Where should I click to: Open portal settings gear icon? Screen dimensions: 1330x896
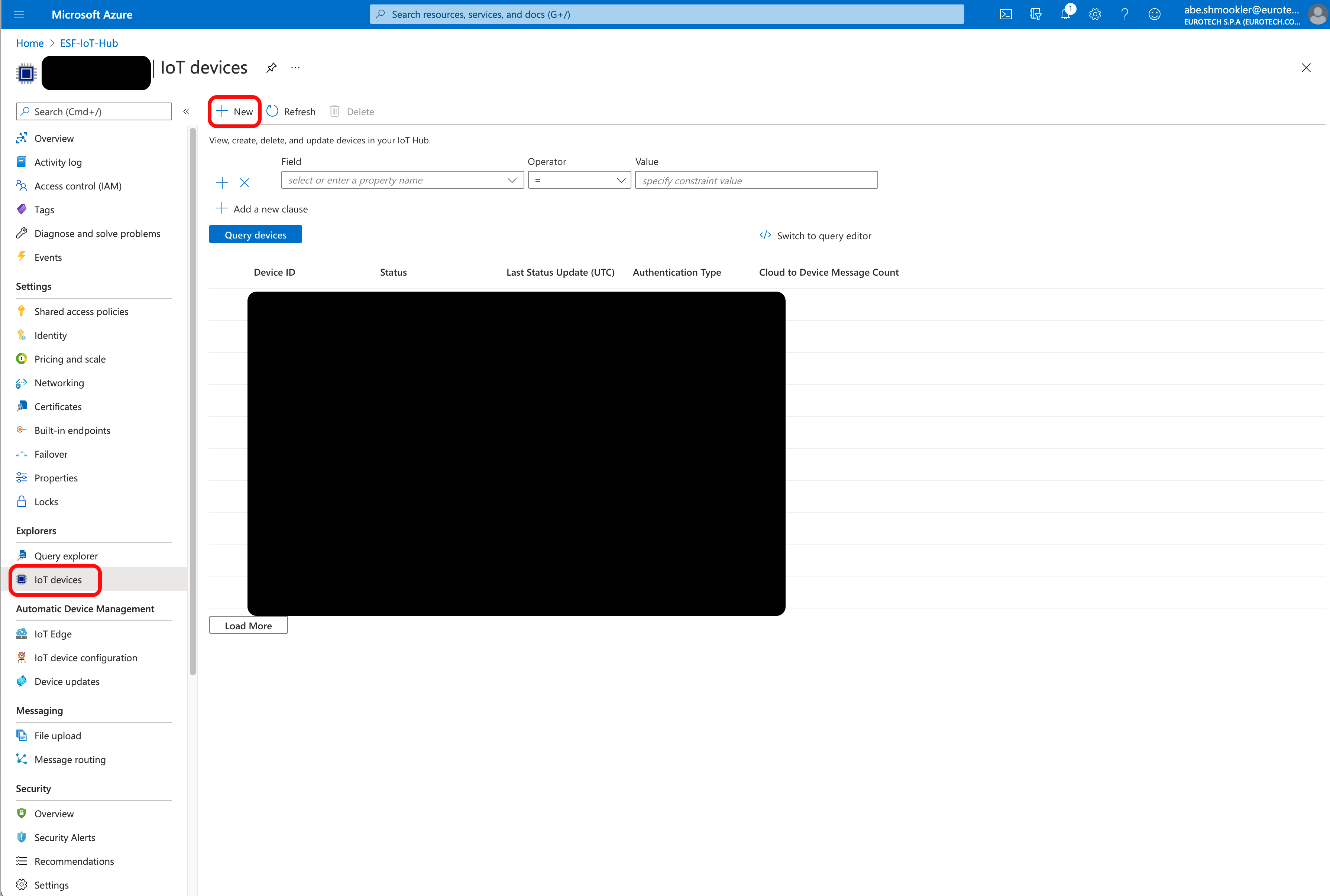pos(1095,14)
